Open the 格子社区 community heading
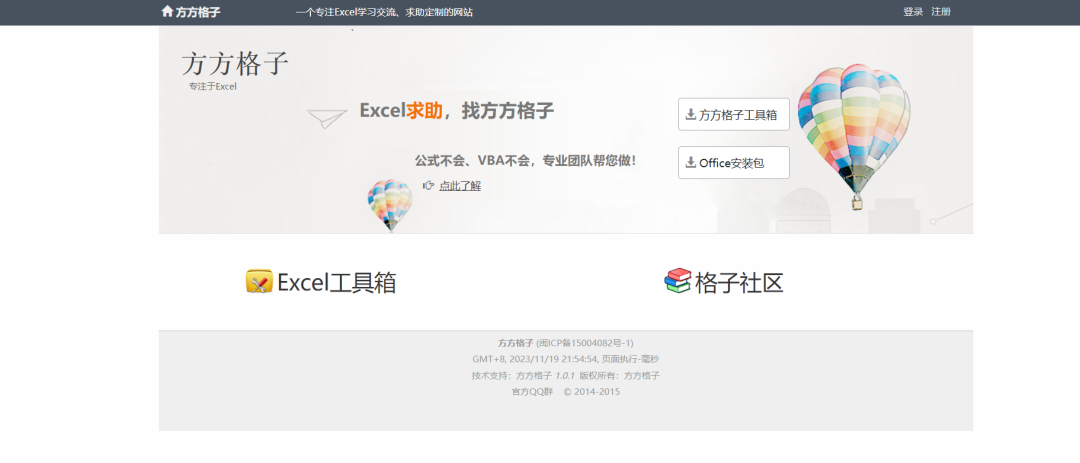This screenshot has width=1080, height=463. point(739,282)
